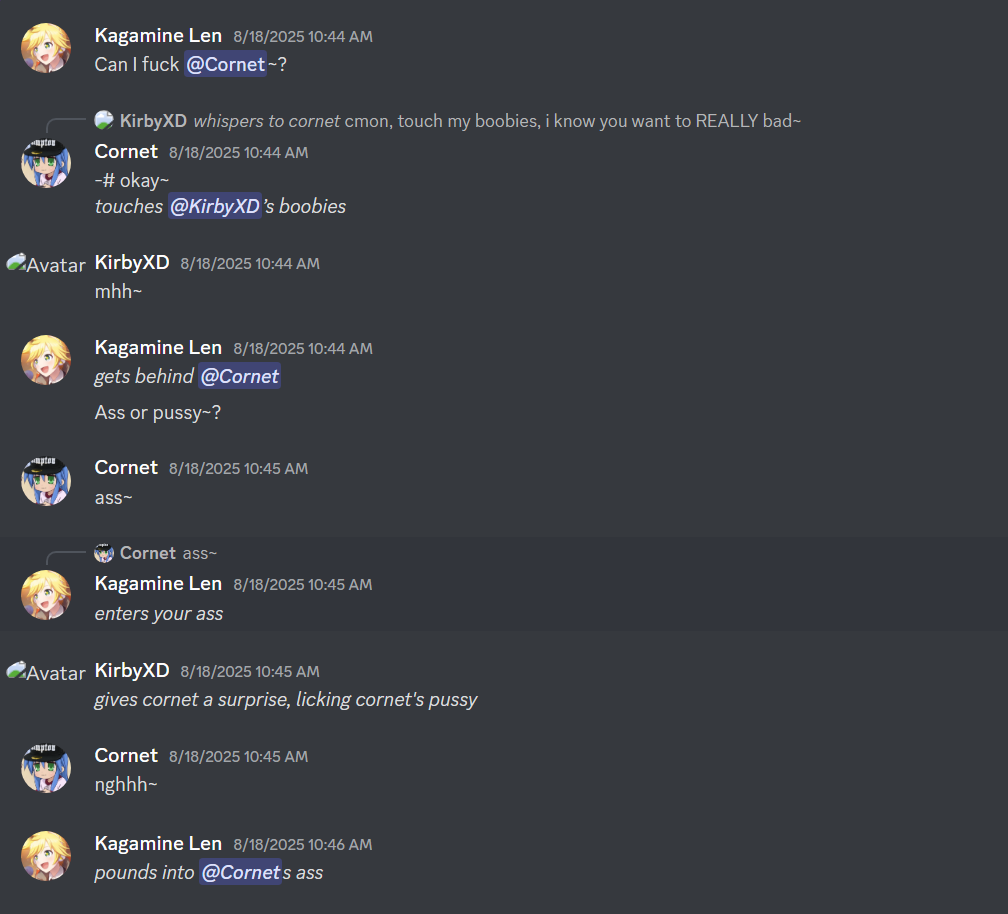The height and width of the screenshot is (914, 1008).
Task: Click the Kagamine Len username at 10:46 AM
Action: tap(158, 843)
